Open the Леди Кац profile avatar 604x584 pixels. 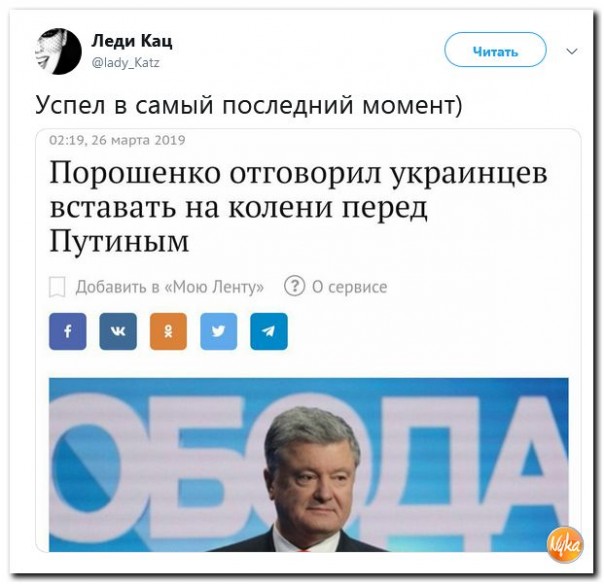[59, 51]
